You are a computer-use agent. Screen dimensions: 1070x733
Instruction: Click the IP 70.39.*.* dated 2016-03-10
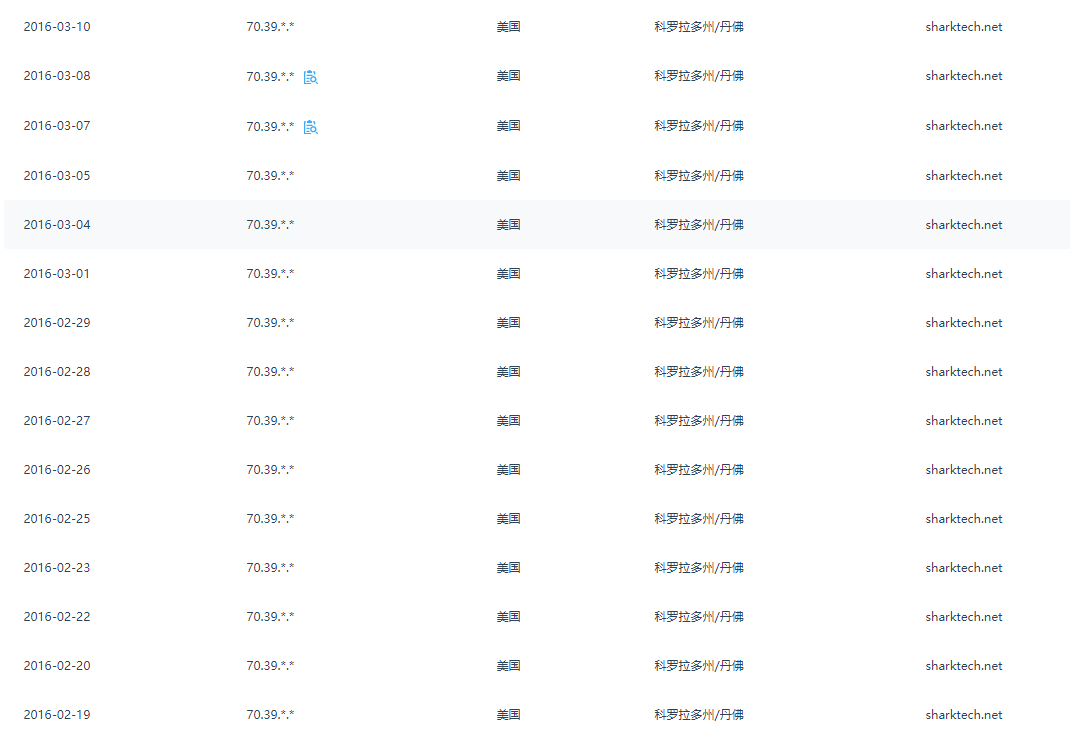click(270, 27)
